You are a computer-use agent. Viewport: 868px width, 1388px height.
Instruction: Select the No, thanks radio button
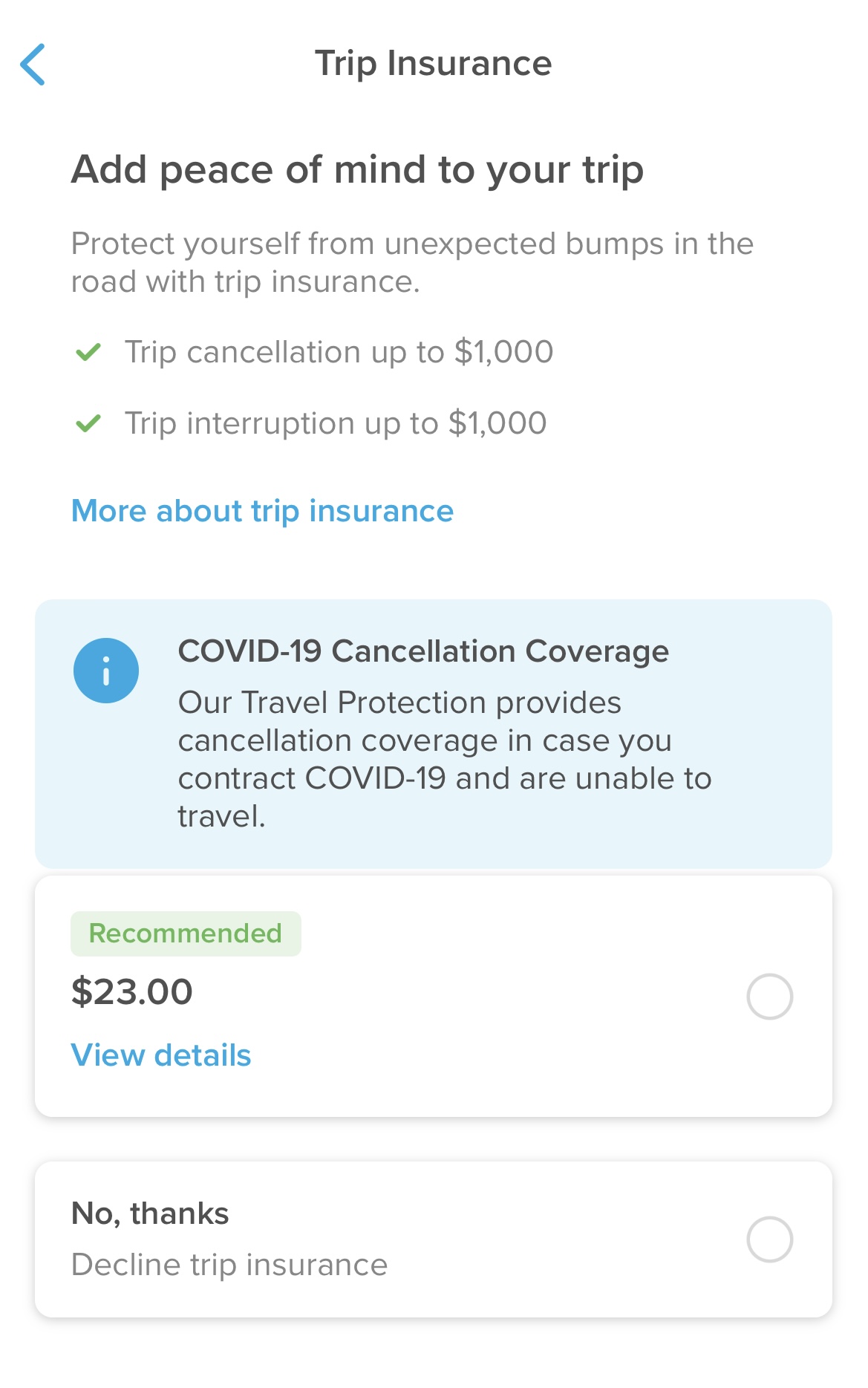point(769,1239)
